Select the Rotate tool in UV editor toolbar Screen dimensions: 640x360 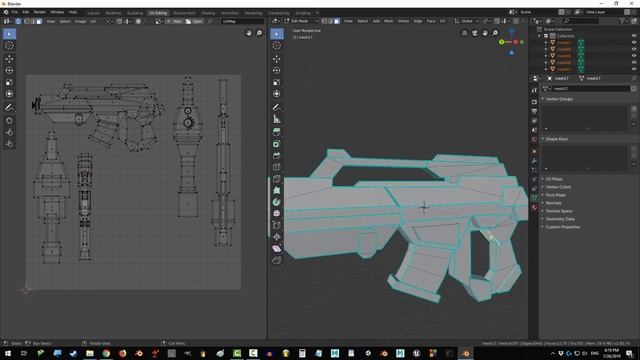coord(9,70)
